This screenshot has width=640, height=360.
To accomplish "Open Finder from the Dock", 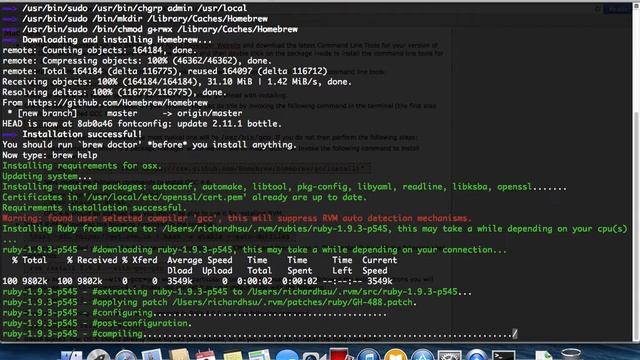I will point(71,355).
